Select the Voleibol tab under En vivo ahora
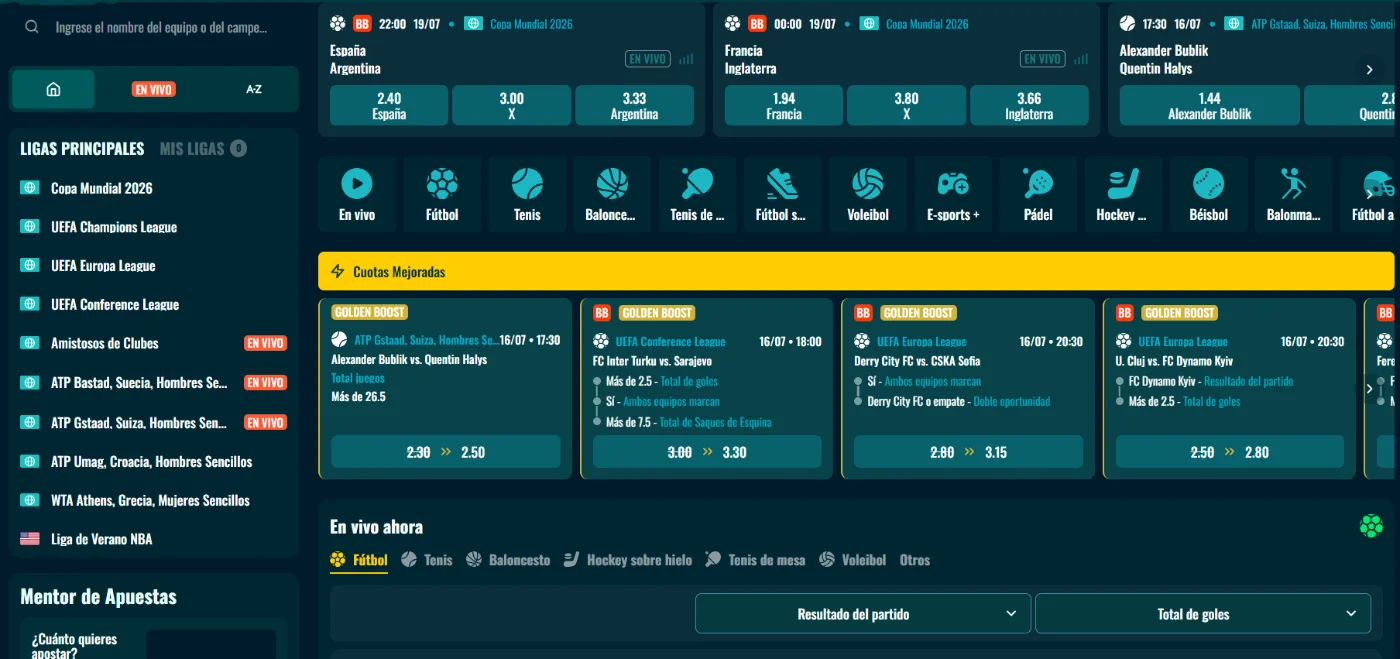This screenshot has height=659, width=1400. tap(852, 560)
